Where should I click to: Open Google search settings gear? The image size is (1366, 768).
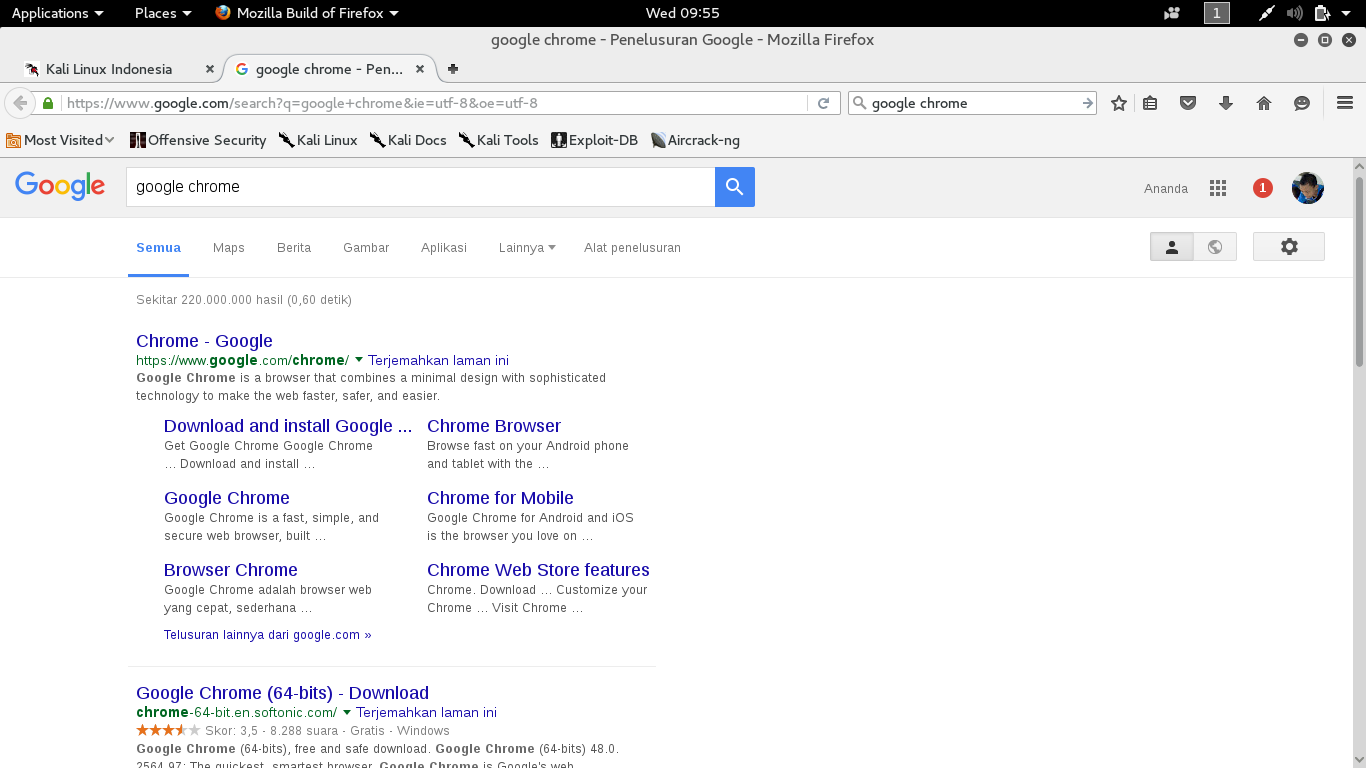(1289, 247)
